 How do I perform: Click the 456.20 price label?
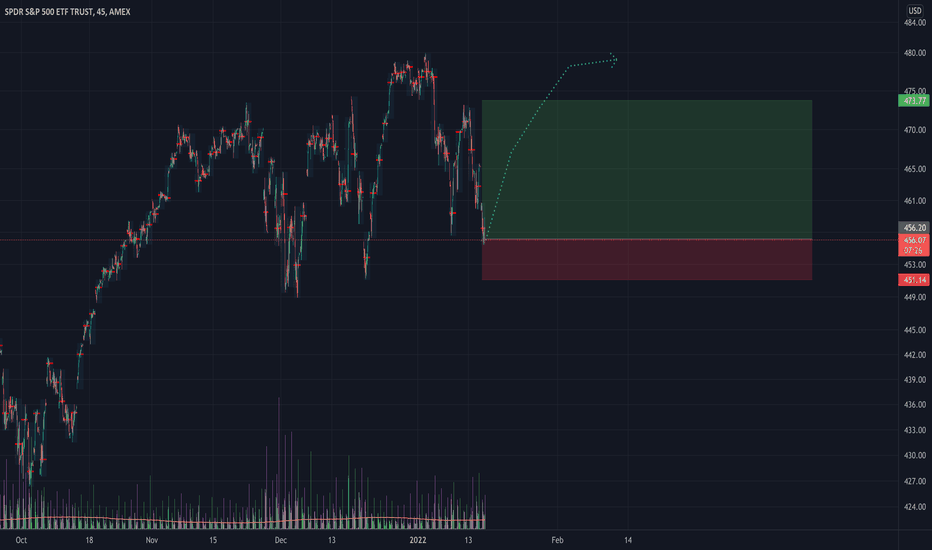coord(914,227)
